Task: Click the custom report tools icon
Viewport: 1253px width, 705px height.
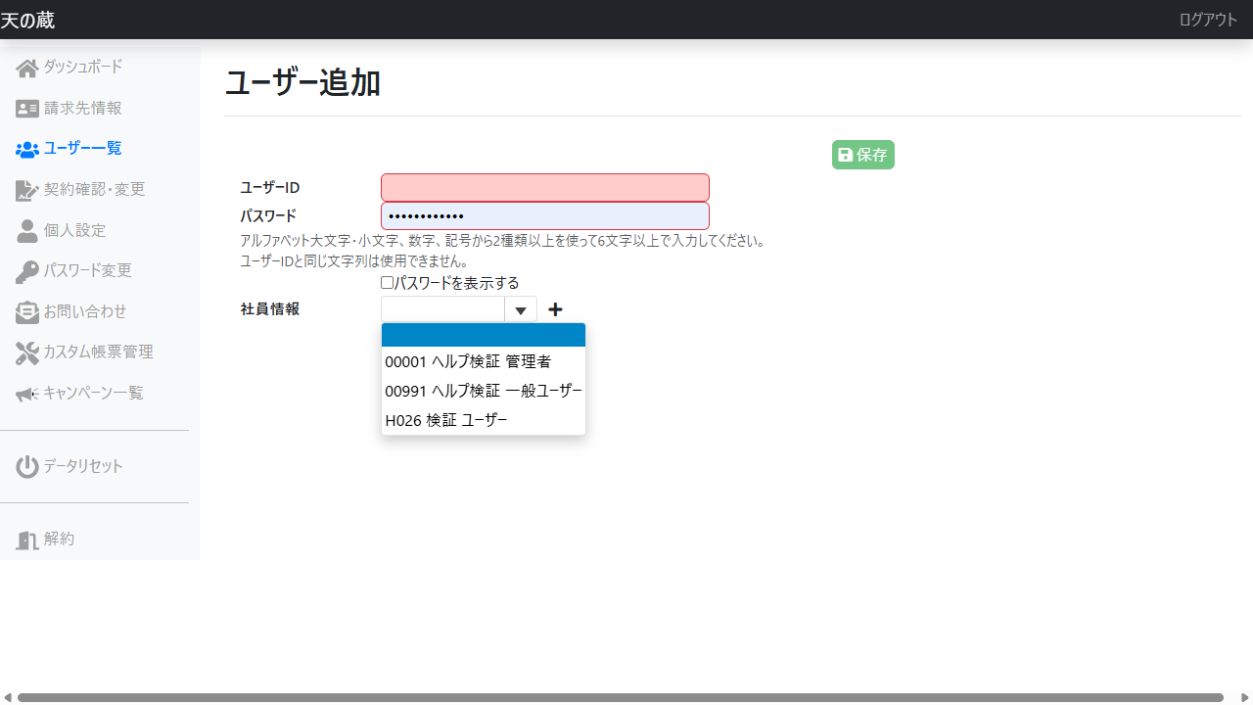Action: click(27, 352)
